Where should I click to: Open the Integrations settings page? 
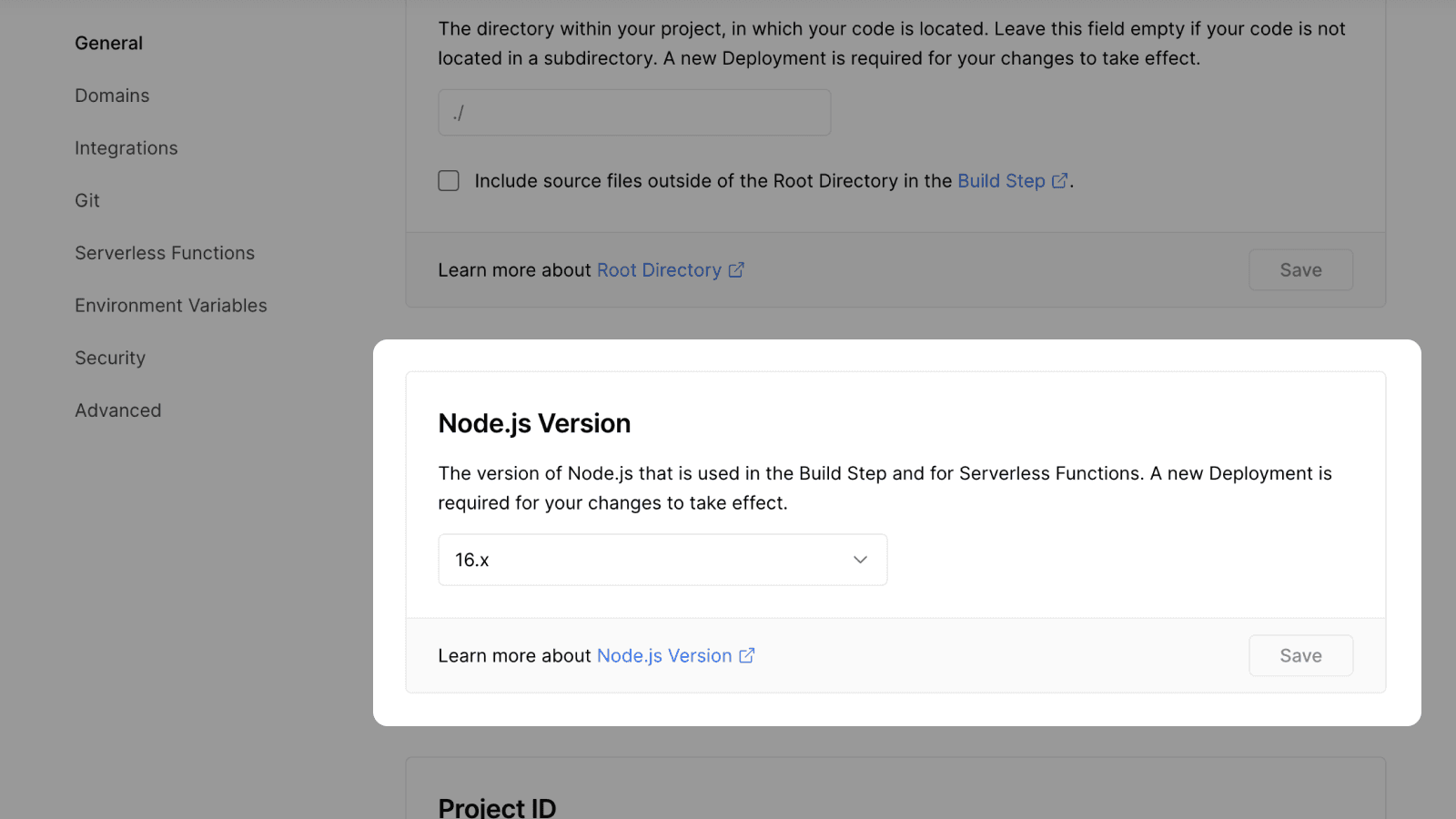(x=126, y=147)
